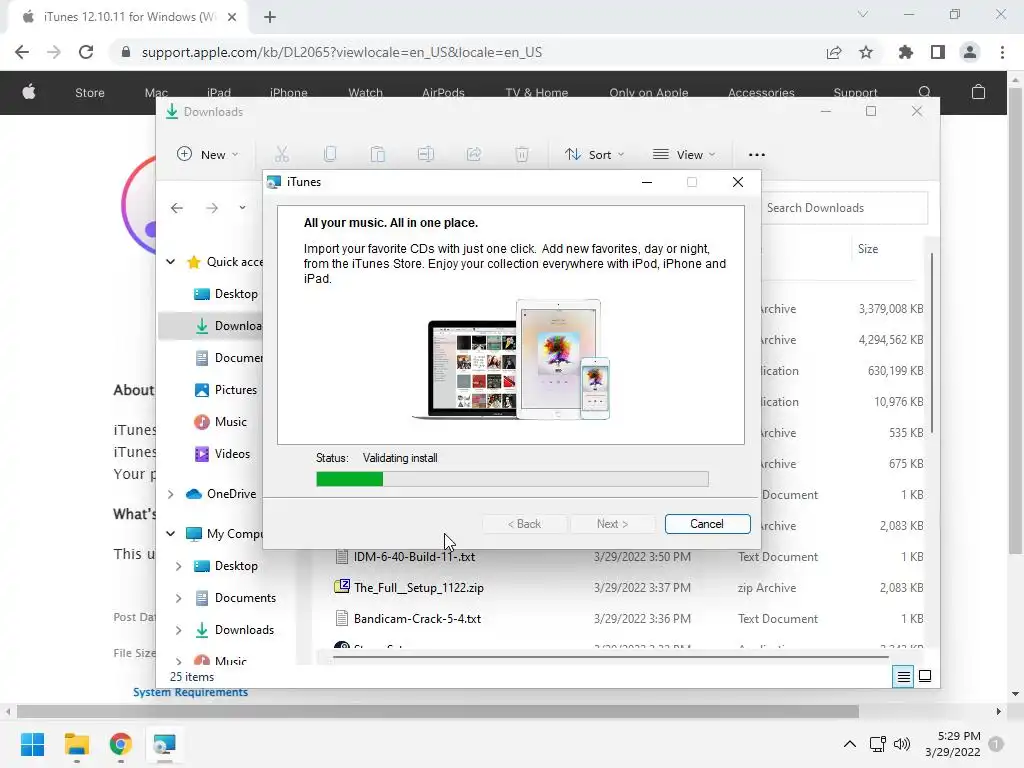Open the Apple site search icon
1024x768 pixels.
924,92
